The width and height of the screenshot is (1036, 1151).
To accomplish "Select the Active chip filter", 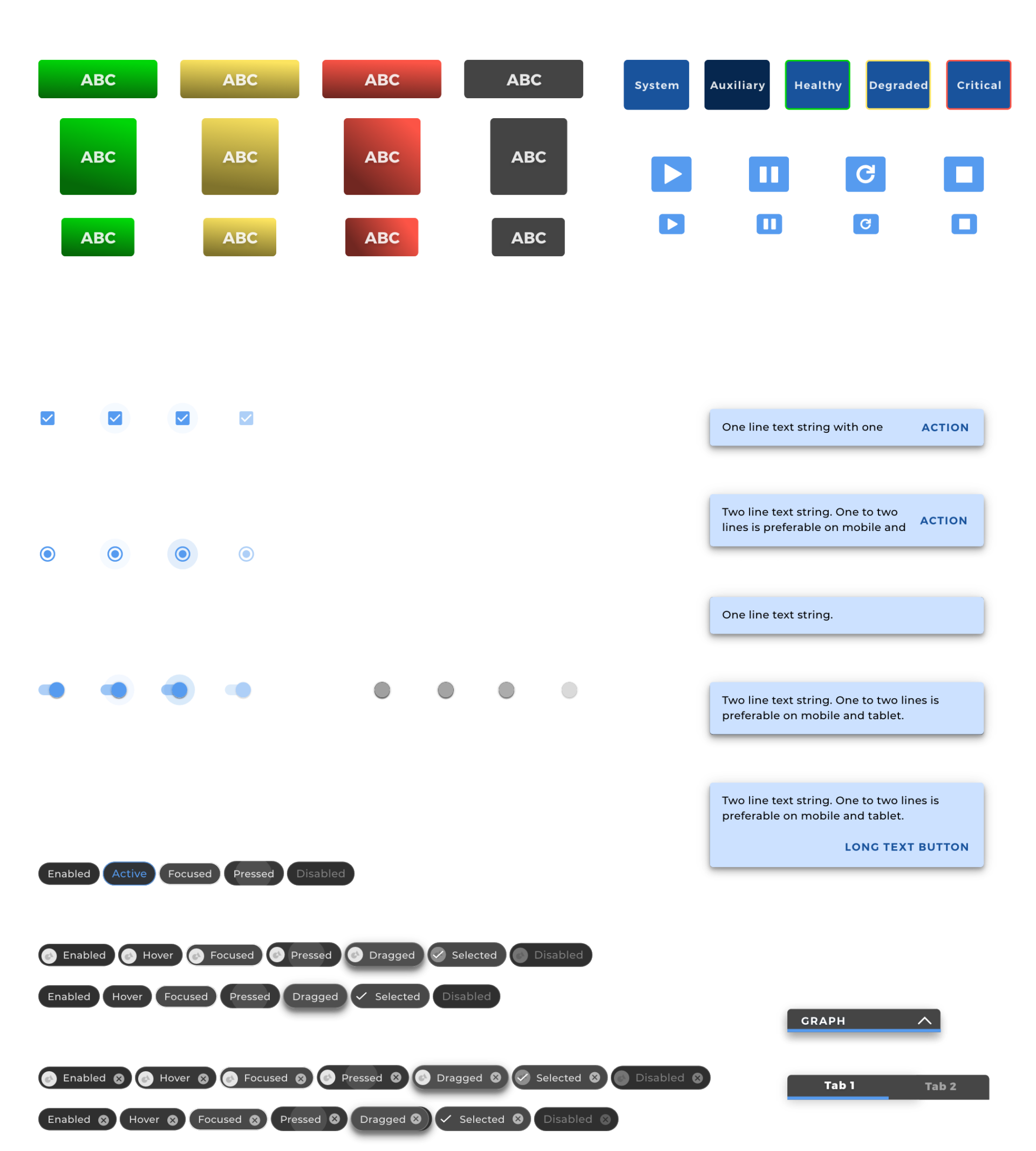I will pyautogui.click(x=129, y=873).
